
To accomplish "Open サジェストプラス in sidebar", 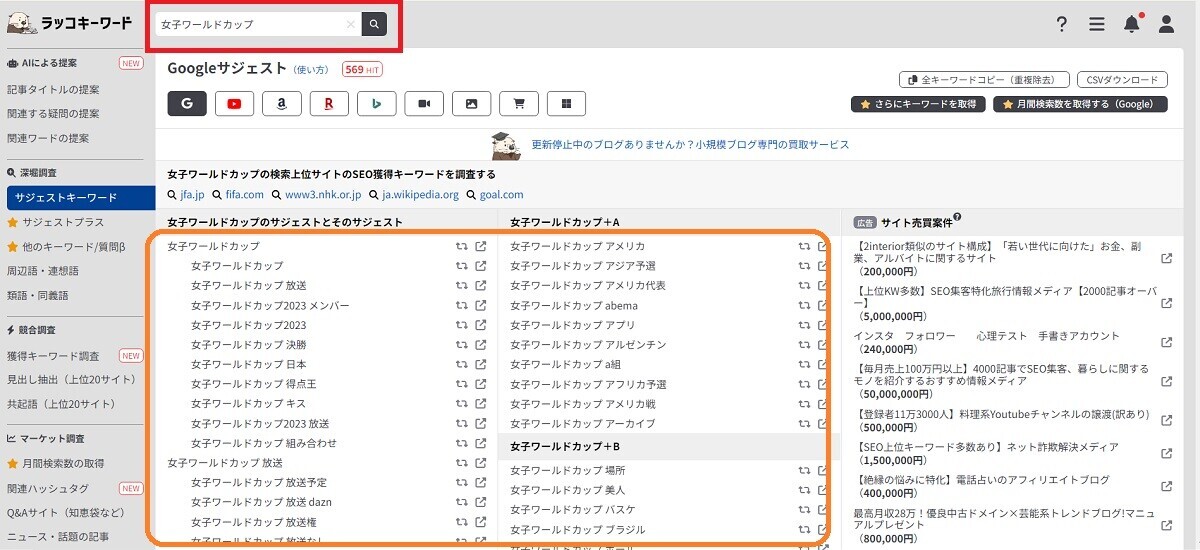I will pos(56,222).
